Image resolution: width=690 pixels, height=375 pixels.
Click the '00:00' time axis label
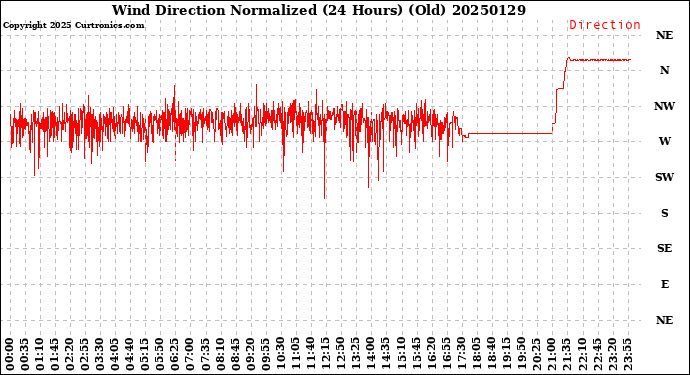(10, 355)
